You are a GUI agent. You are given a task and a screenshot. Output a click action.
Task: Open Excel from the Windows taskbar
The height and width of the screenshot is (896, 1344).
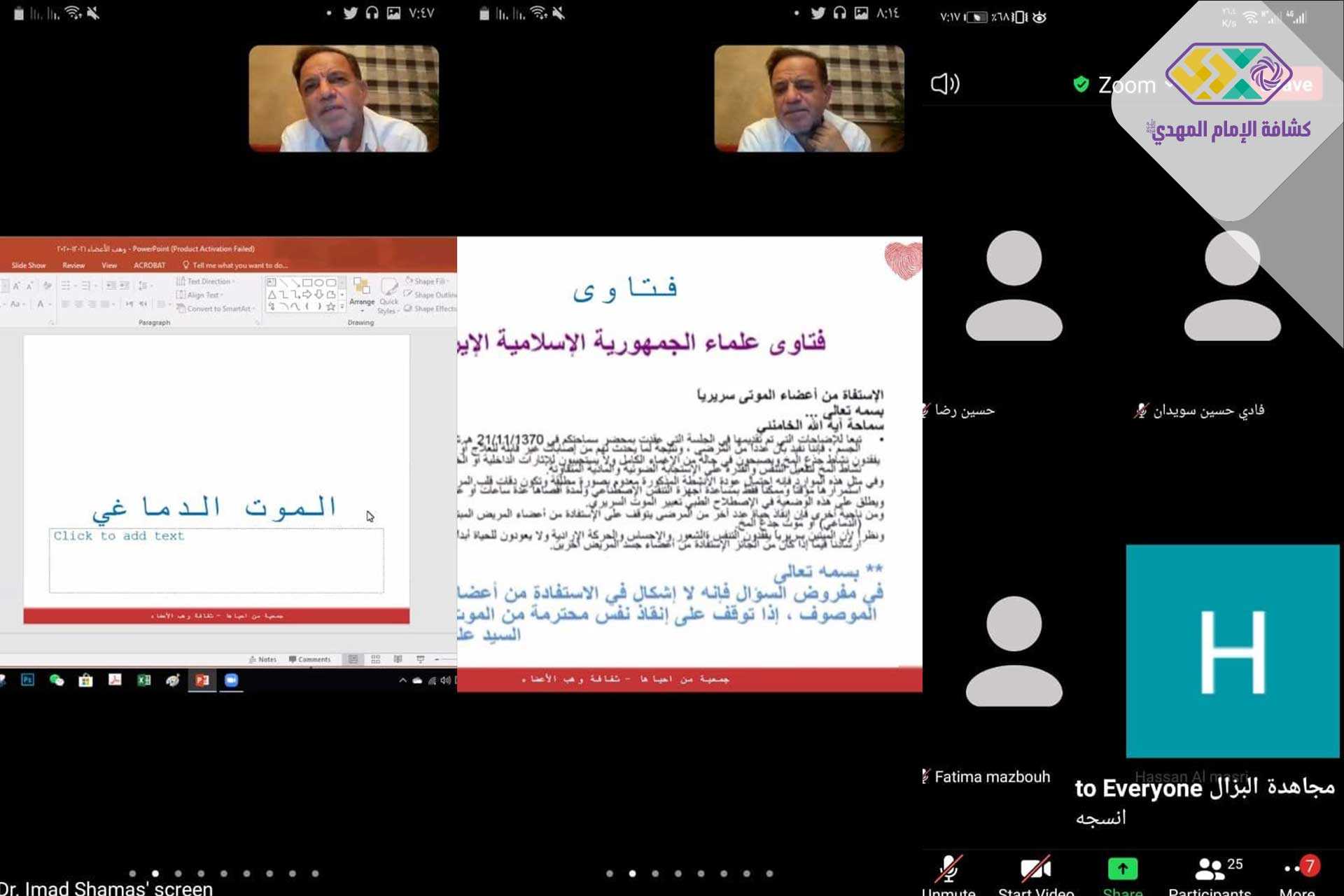(144, 680)
